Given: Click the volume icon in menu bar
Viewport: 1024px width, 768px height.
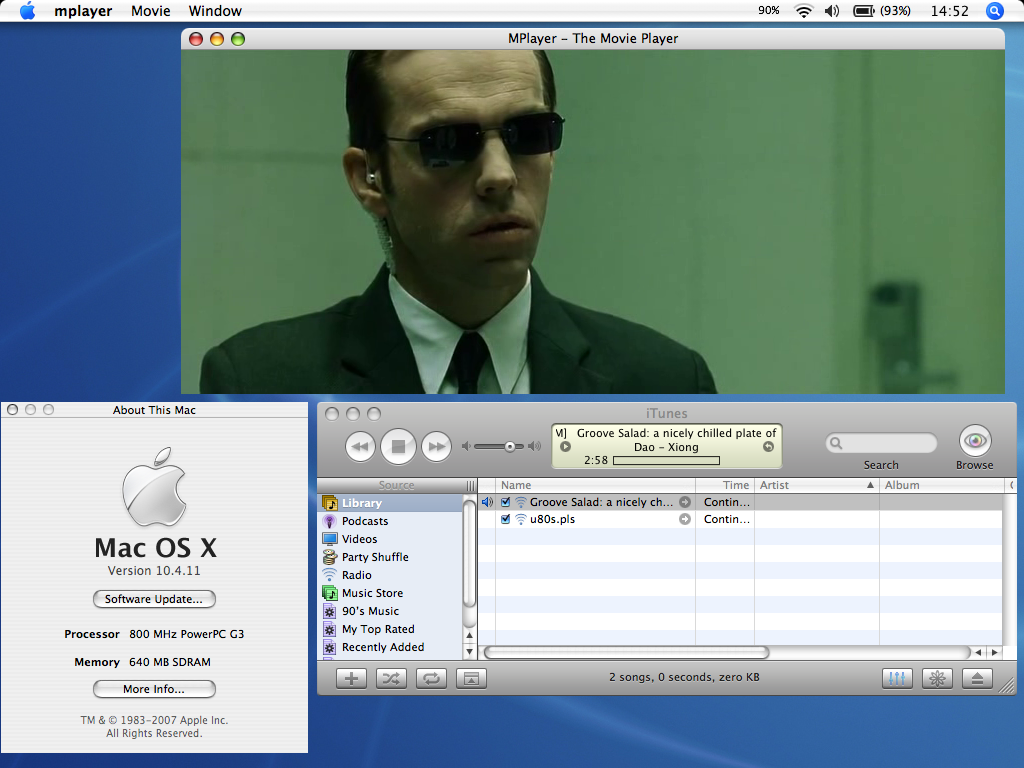Looking at the screenshot, I should click(832, 10).
